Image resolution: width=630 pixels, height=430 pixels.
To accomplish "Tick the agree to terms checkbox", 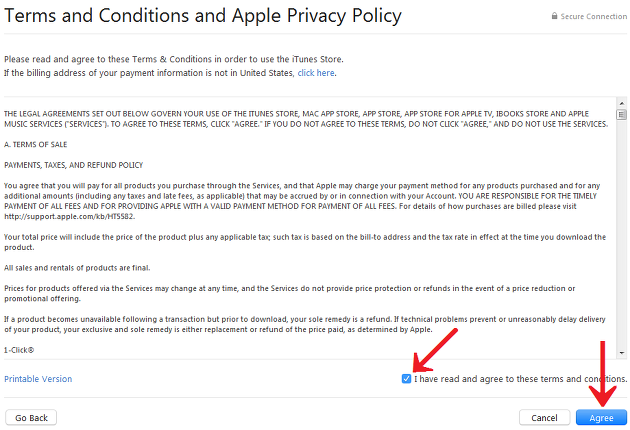I will [x=406, y=379].
